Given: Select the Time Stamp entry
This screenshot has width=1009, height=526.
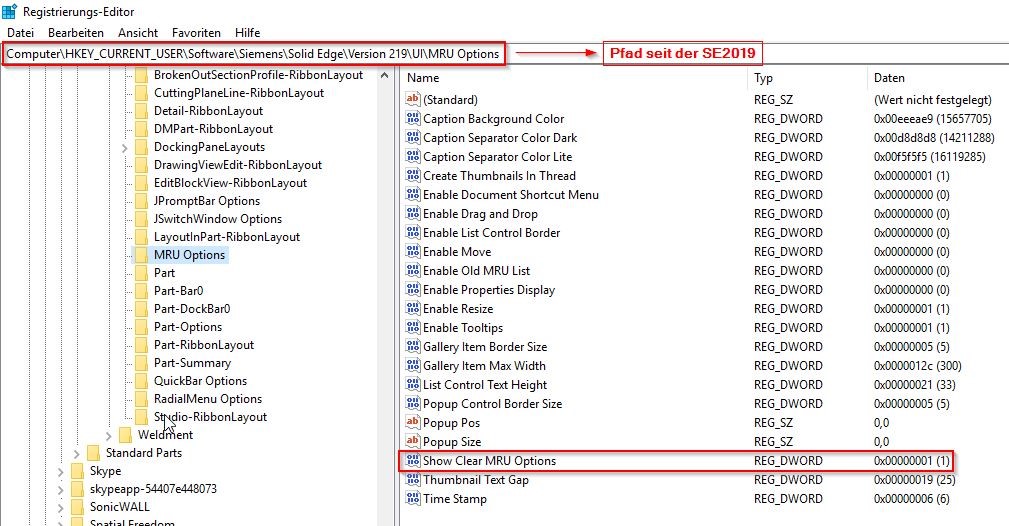Looking at the screenshot, I should [455, 499].
